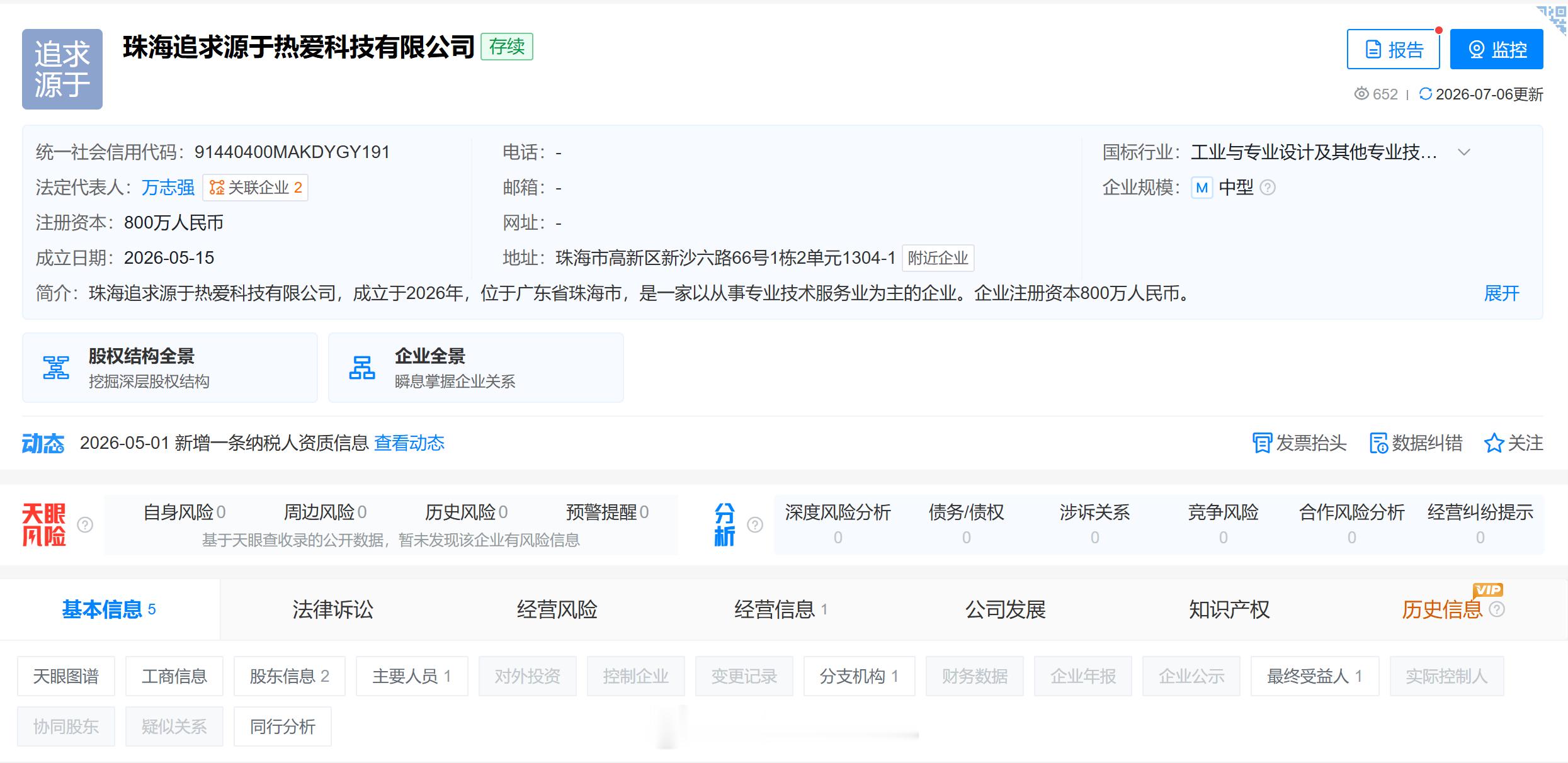Click the 存续 status badge
The width and height of the screenshot is (1568, 763).
[507, 47]
